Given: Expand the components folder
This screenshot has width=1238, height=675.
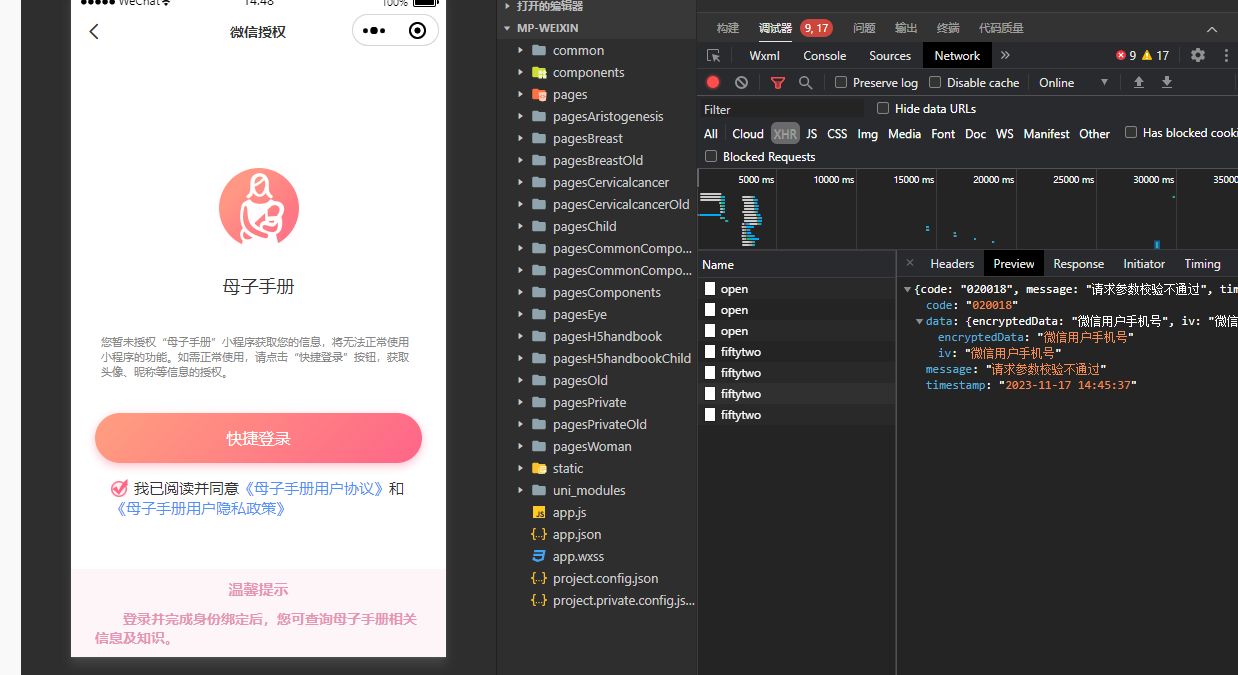Looking at the screenshot, I should coord(521,72).
